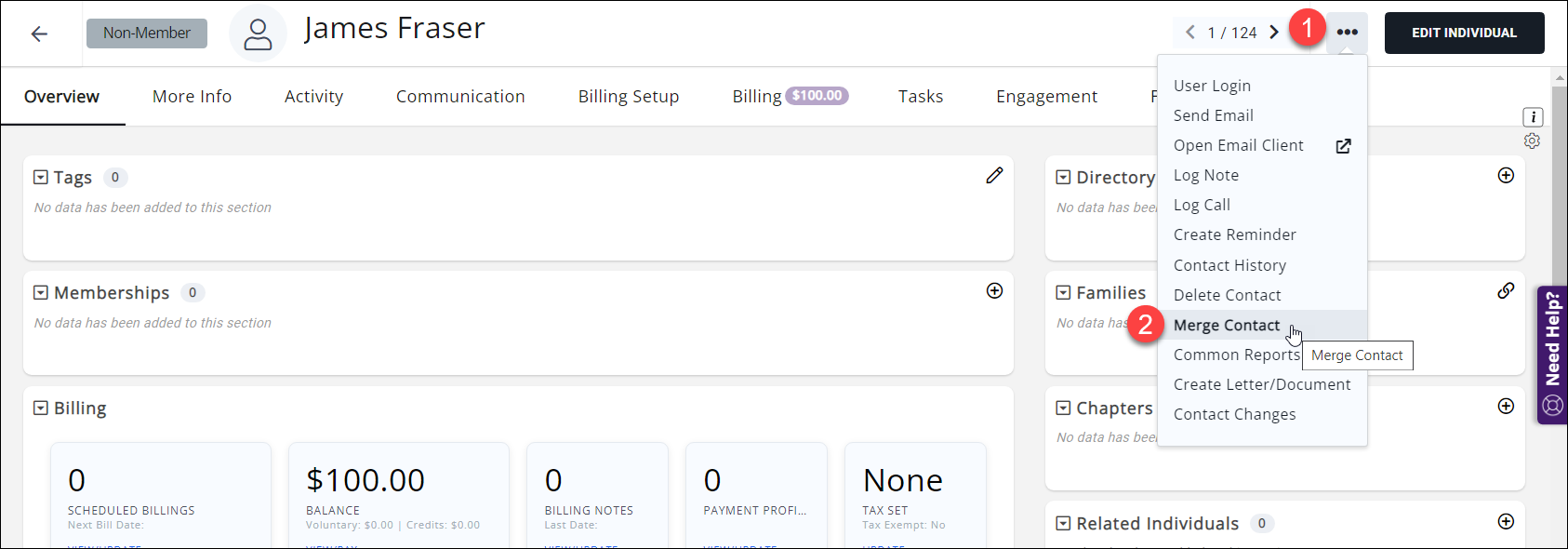Click the Related Individuals count badge 0
The image size is (1568, 549).
click(x=1262, y=523)
